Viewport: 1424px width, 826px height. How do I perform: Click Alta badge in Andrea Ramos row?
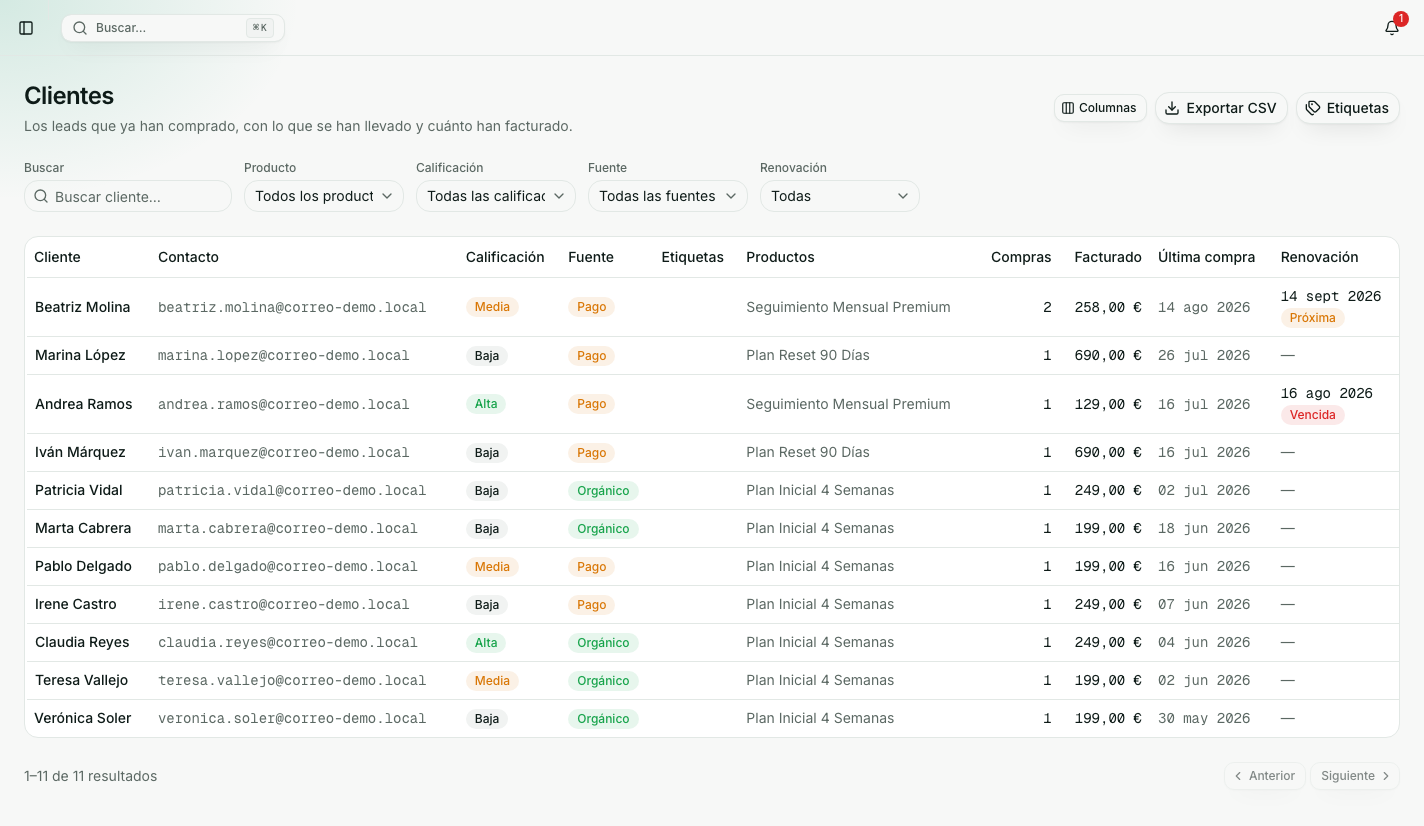[486, 404]
